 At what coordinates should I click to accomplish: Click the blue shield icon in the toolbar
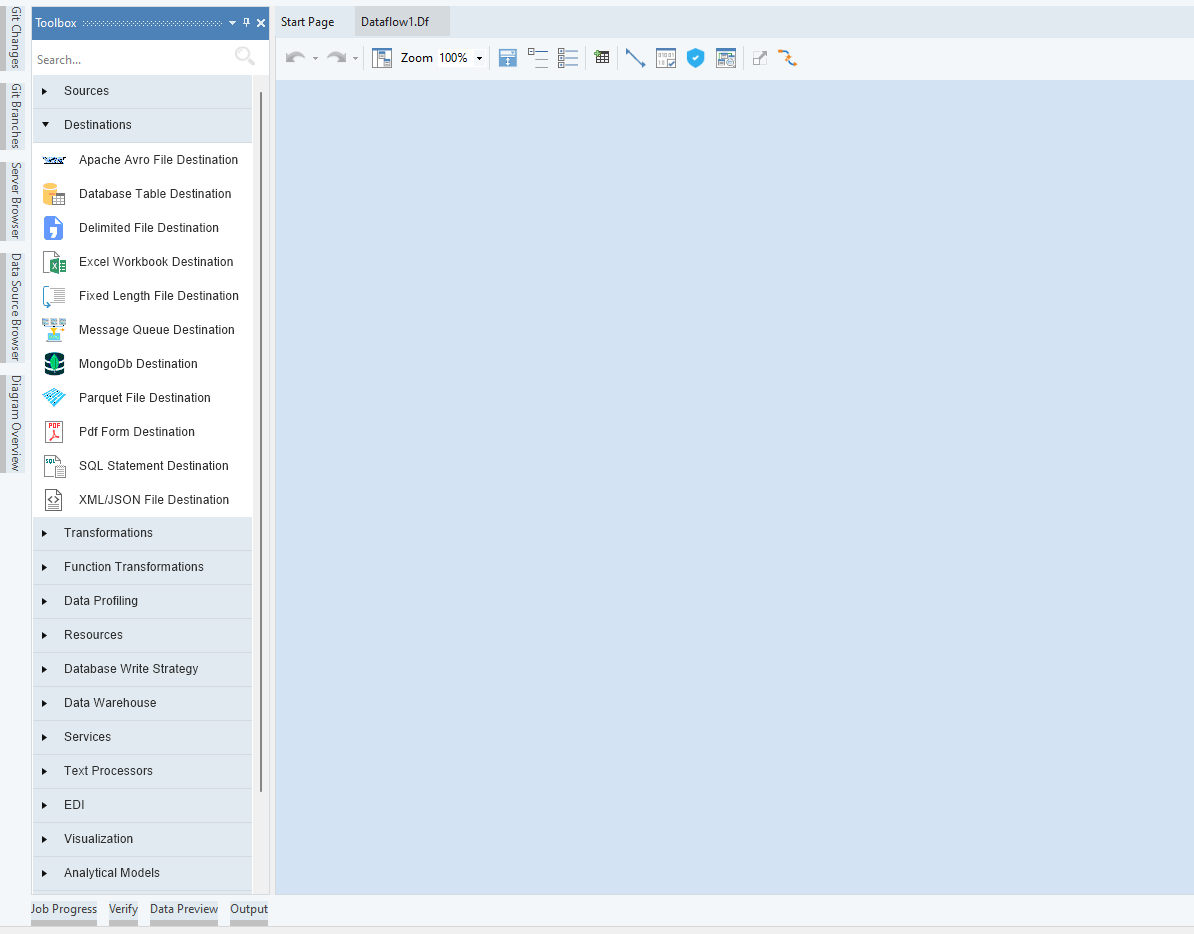point(695,58)
